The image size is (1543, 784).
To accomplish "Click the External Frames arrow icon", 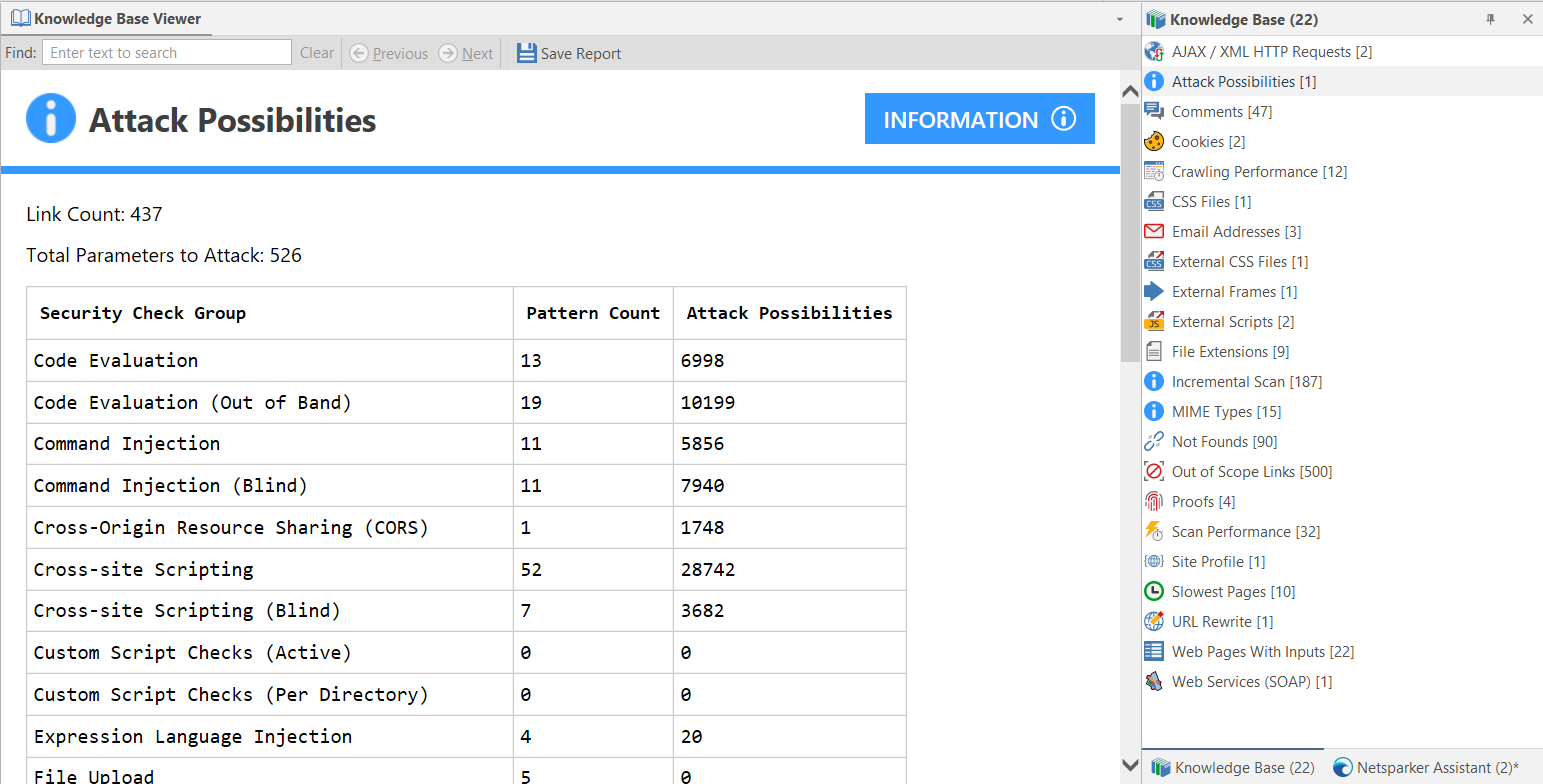I will click(x=1154, y=291).
